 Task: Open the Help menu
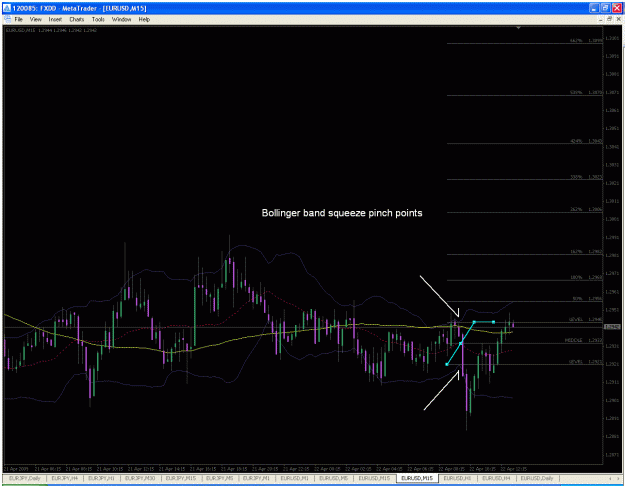click(x=144, y=19)
